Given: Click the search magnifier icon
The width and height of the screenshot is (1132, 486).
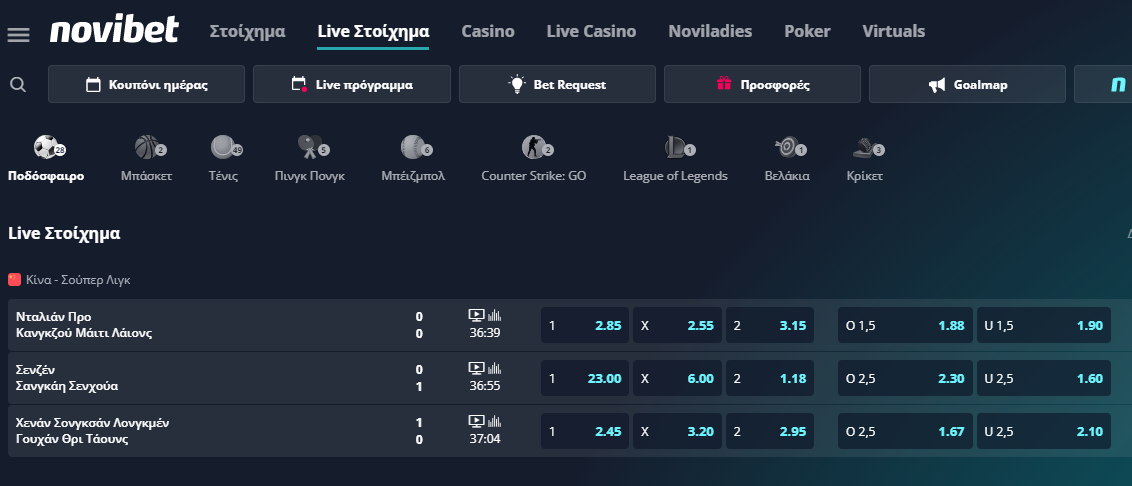Looking at the screenshot, I should click(x=18, y=85).
